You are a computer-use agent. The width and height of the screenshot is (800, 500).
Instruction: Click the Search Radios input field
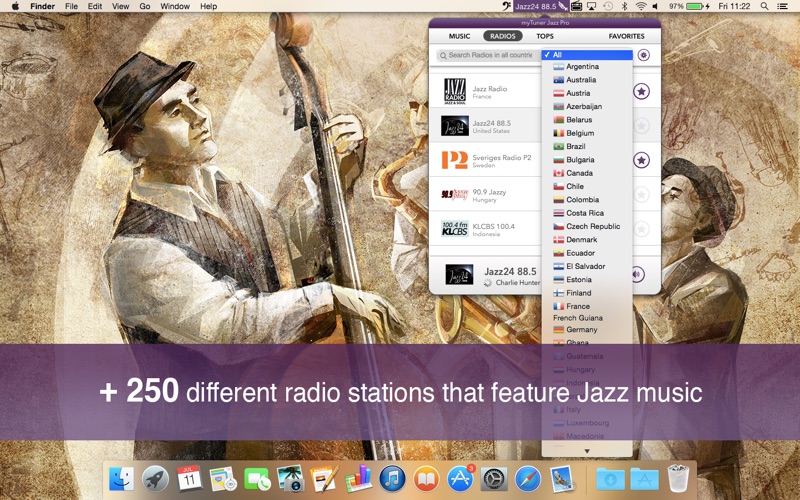pos(489,55)
